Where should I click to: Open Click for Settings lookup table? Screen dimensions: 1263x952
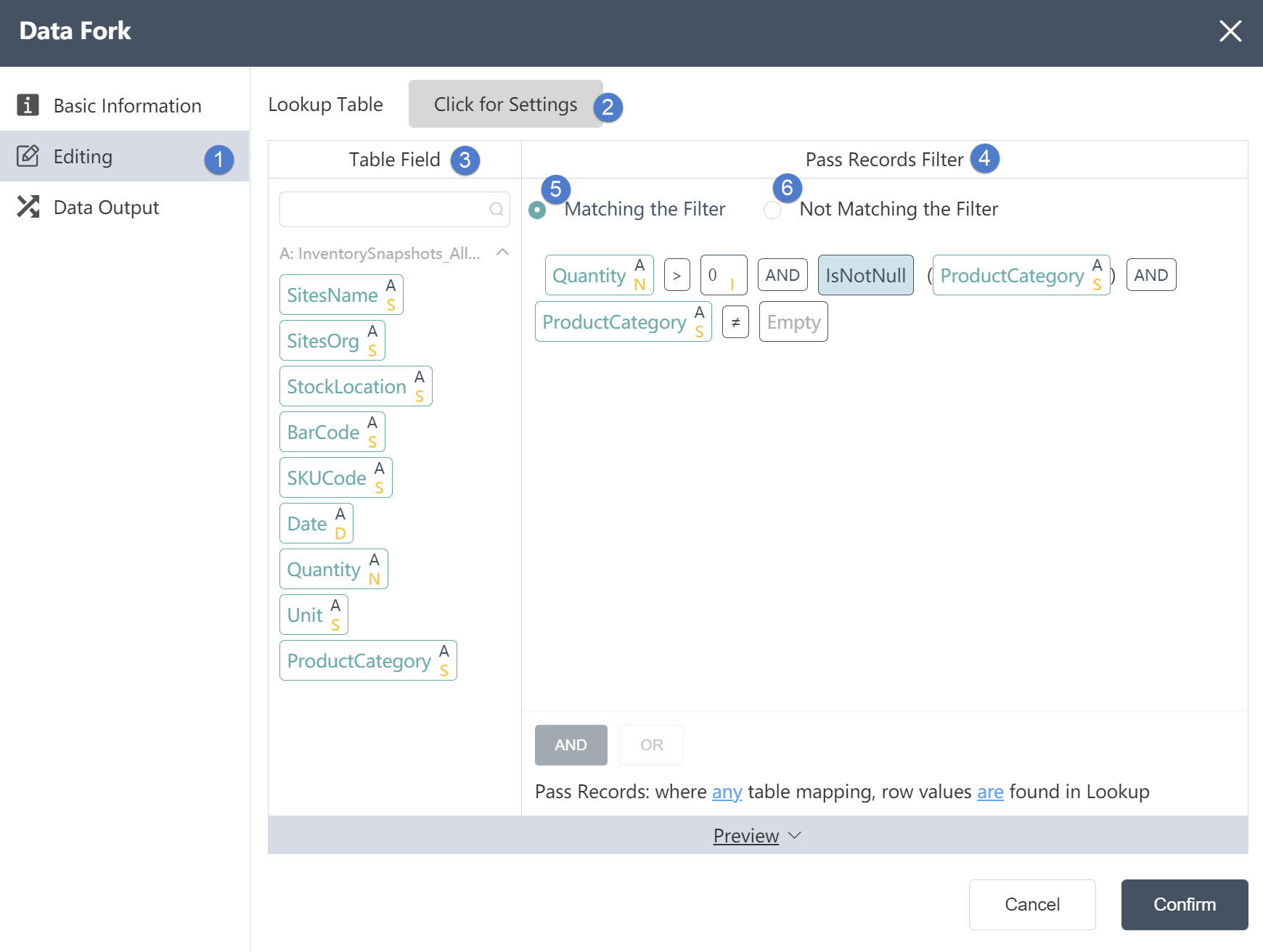tap(505, 104)
